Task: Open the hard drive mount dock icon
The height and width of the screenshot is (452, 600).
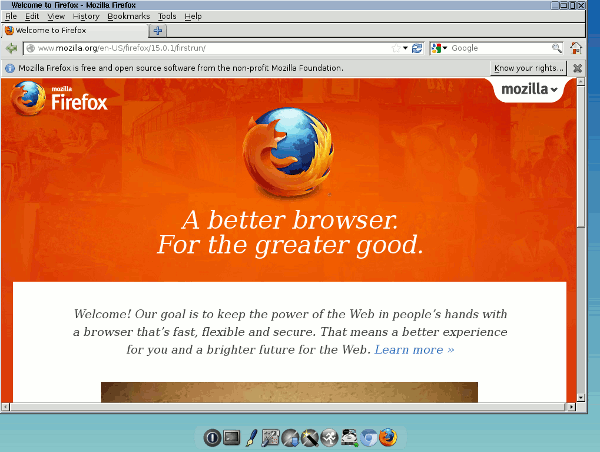Action: (x=349, y=437)
